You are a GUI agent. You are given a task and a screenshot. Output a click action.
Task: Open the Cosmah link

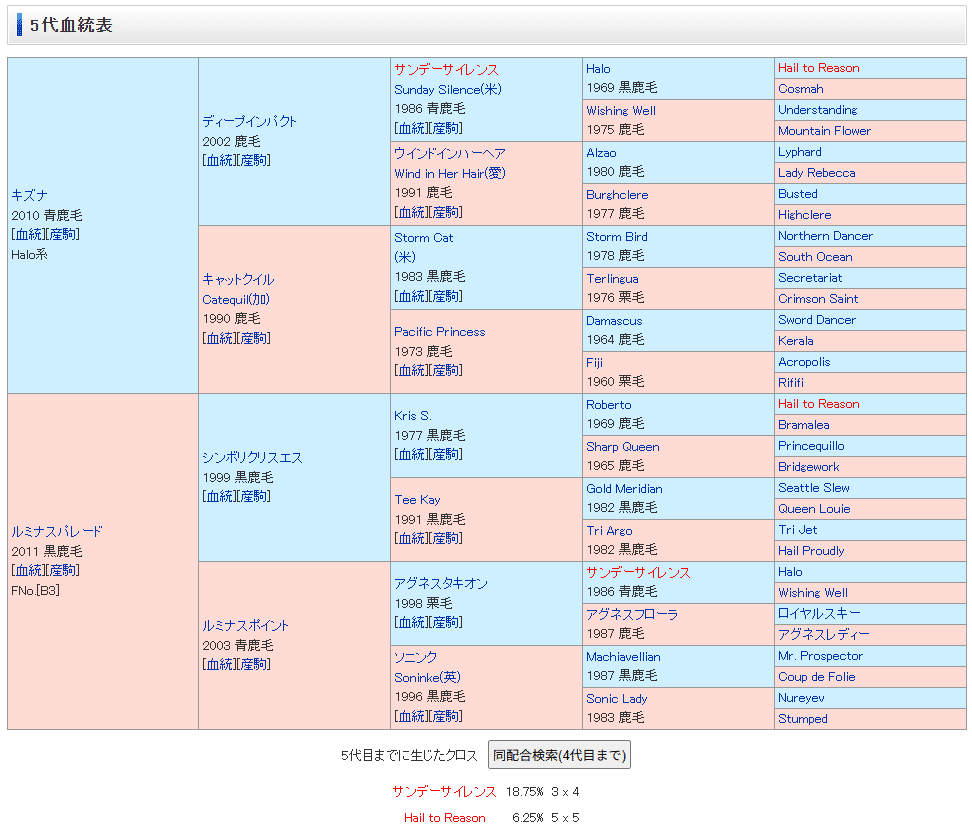[801, 89]
